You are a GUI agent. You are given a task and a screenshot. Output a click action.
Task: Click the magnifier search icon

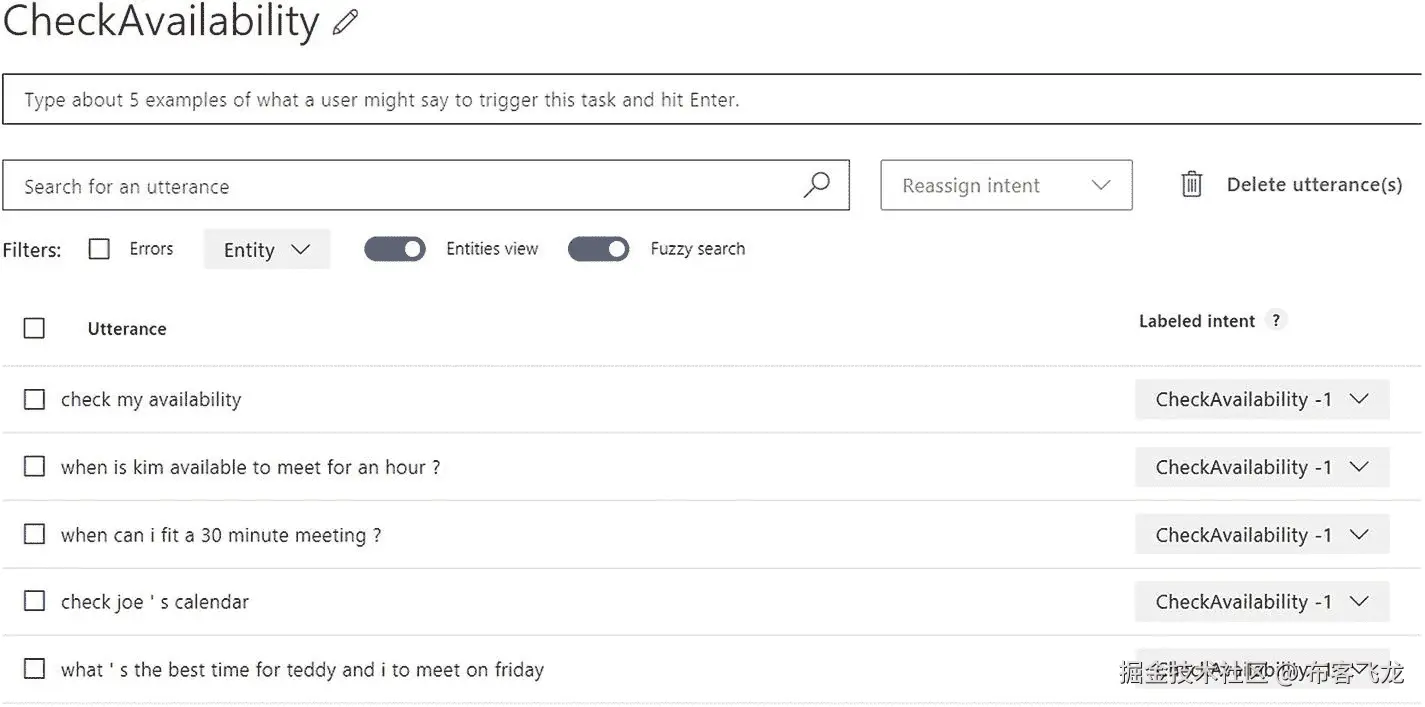[817, 185]
